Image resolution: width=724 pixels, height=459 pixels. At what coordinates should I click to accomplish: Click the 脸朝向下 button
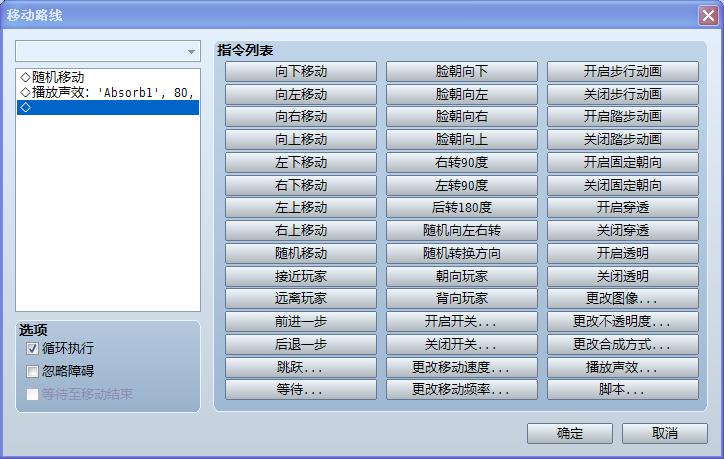click(462, 72)
